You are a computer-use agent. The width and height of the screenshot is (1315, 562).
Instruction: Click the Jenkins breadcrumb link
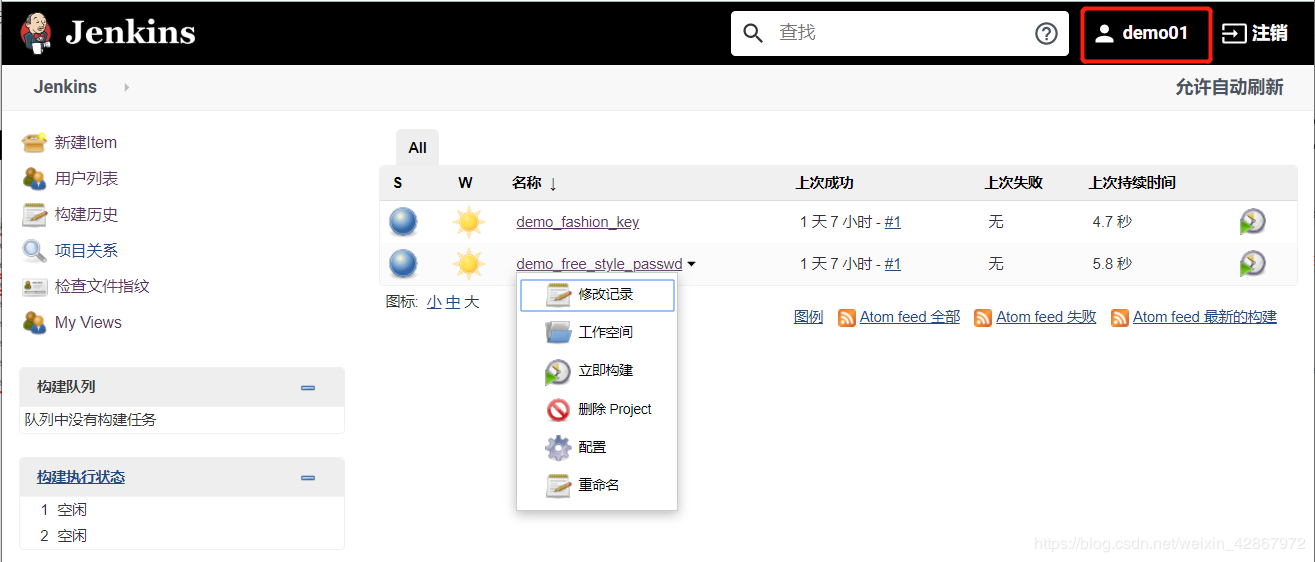(x=65, y=87)
